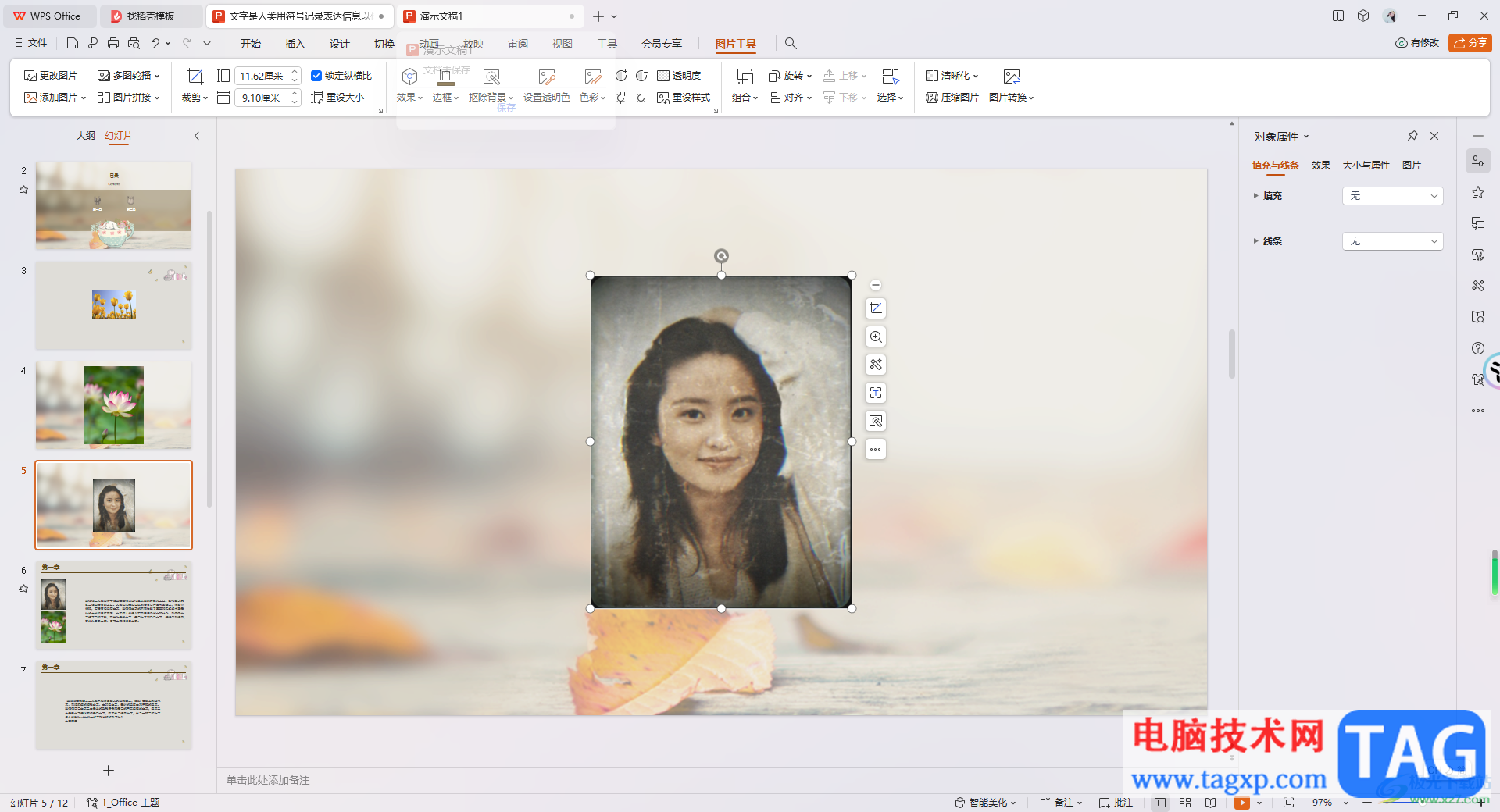The width and height of the screenshot is (1500, 812).
Task: Open Add Picture (添加图片) dropdown
Action: [55, 98]
